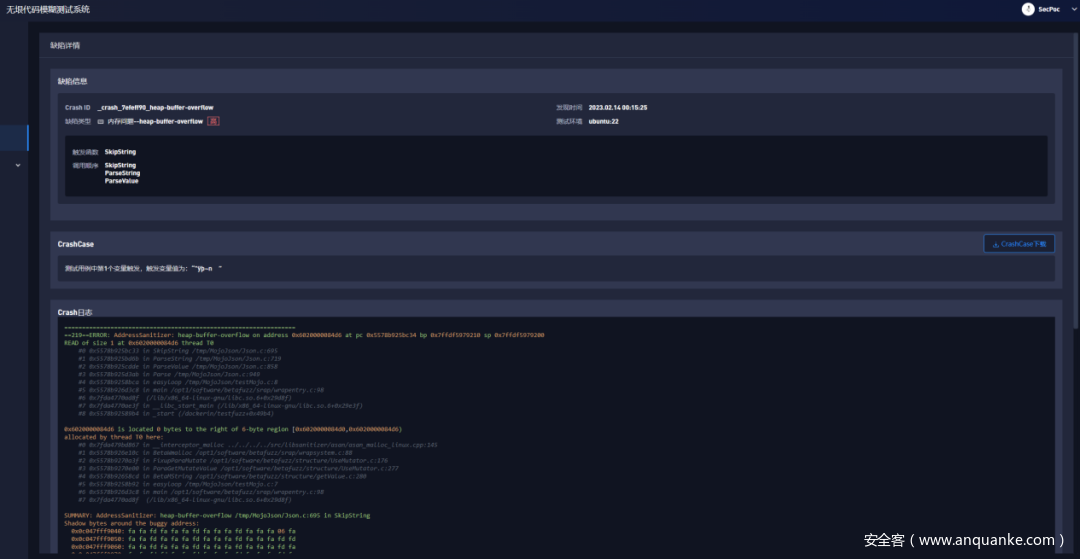Download the CrashCase file
This screenshot has width=1080, height=559.
1018,243
